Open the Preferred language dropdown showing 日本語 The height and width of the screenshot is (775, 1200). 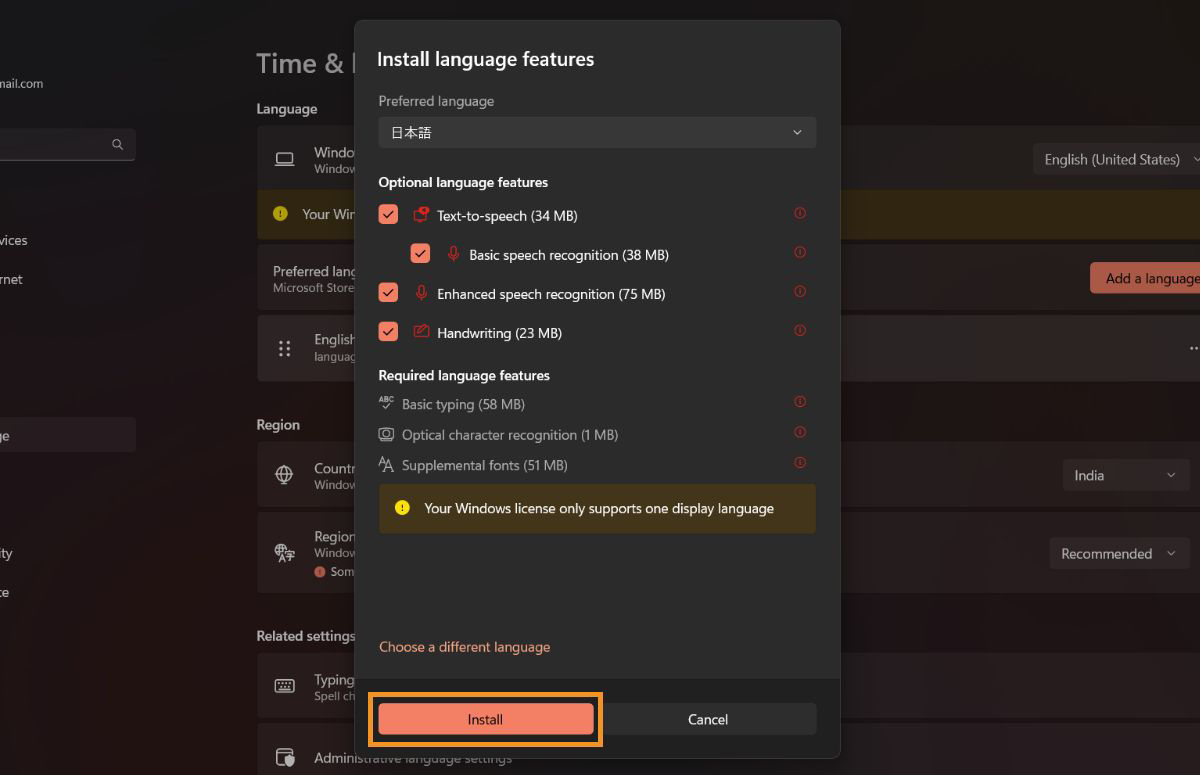[x=597, y=131]
